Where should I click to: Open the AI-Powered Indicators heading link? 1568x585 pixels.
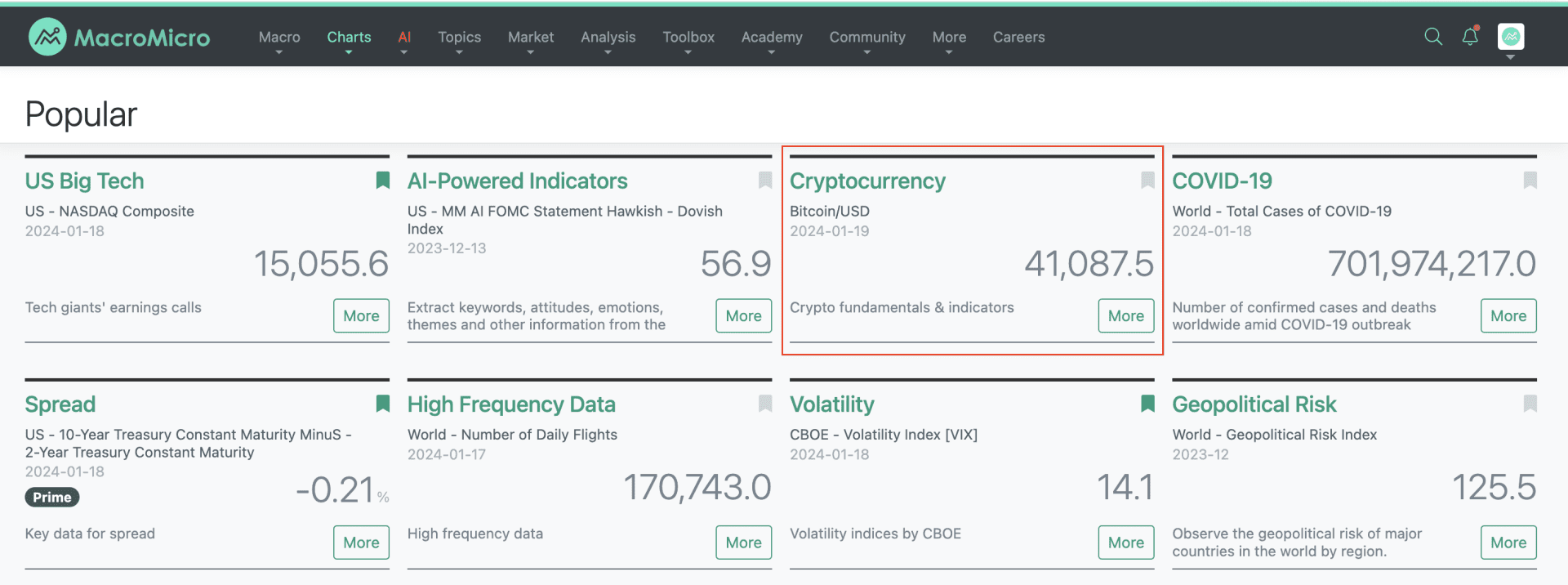(518, 181)
